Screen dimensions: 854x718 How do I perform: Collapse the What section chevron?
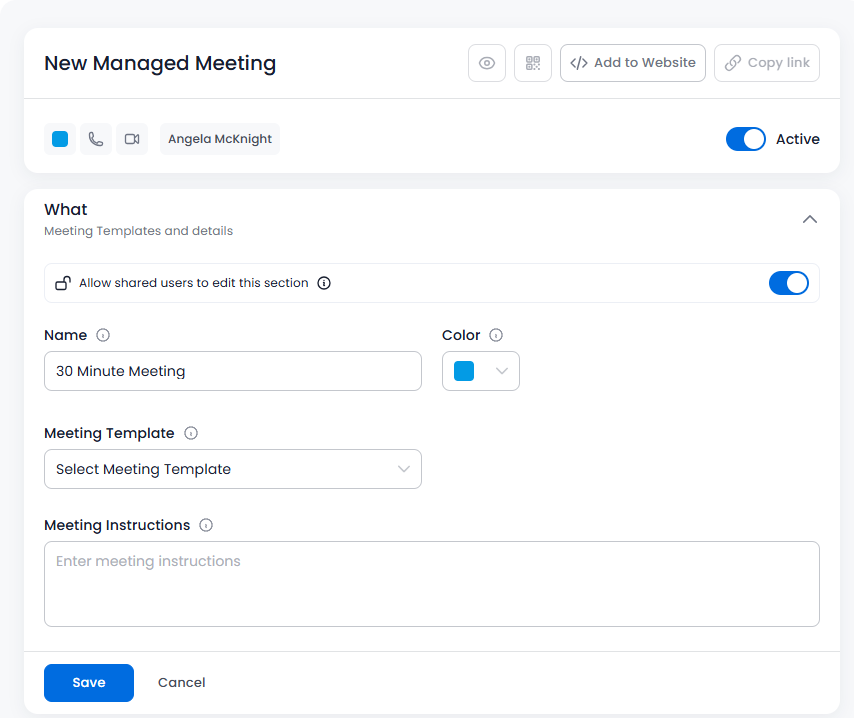(810, 219)
